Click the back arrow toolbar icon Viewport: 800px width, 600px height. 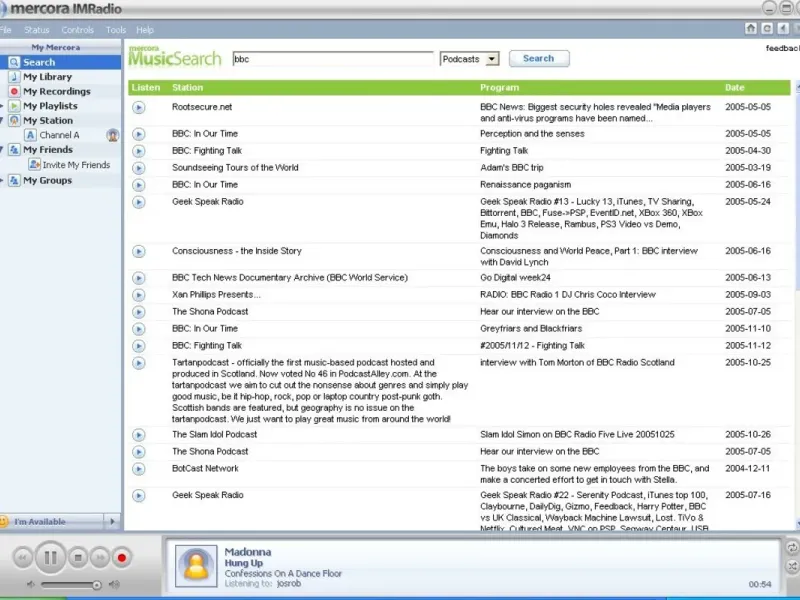783,29
